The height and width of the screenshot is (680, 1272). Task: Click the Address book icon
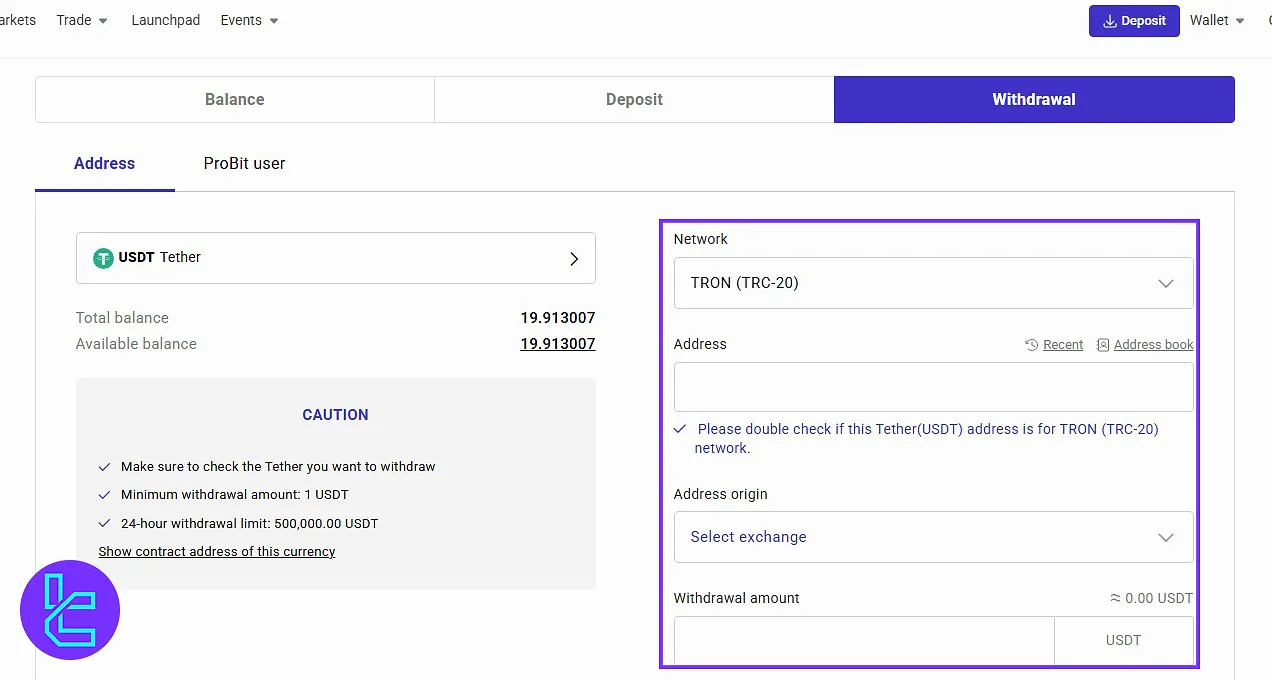[1103, 345]
